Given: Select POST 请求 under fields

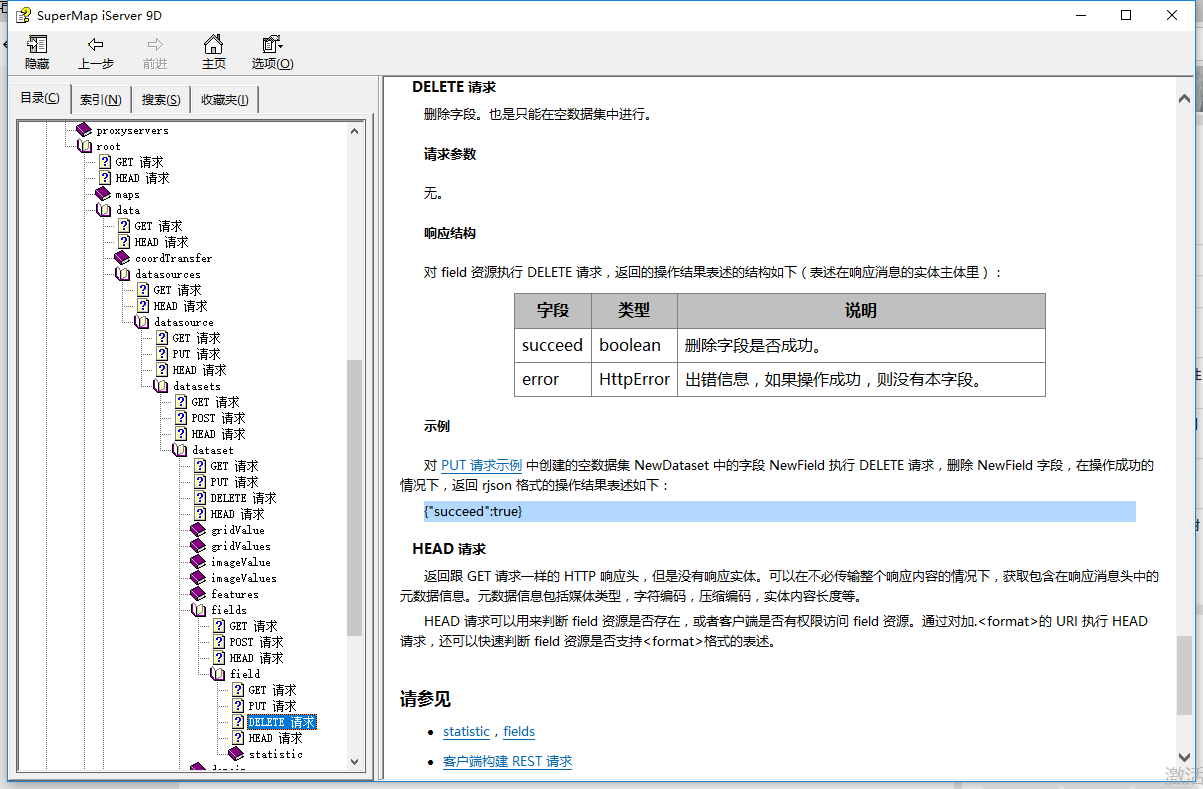Looking at the screenshot, I should pyautogui.click(x=256, y=642).
